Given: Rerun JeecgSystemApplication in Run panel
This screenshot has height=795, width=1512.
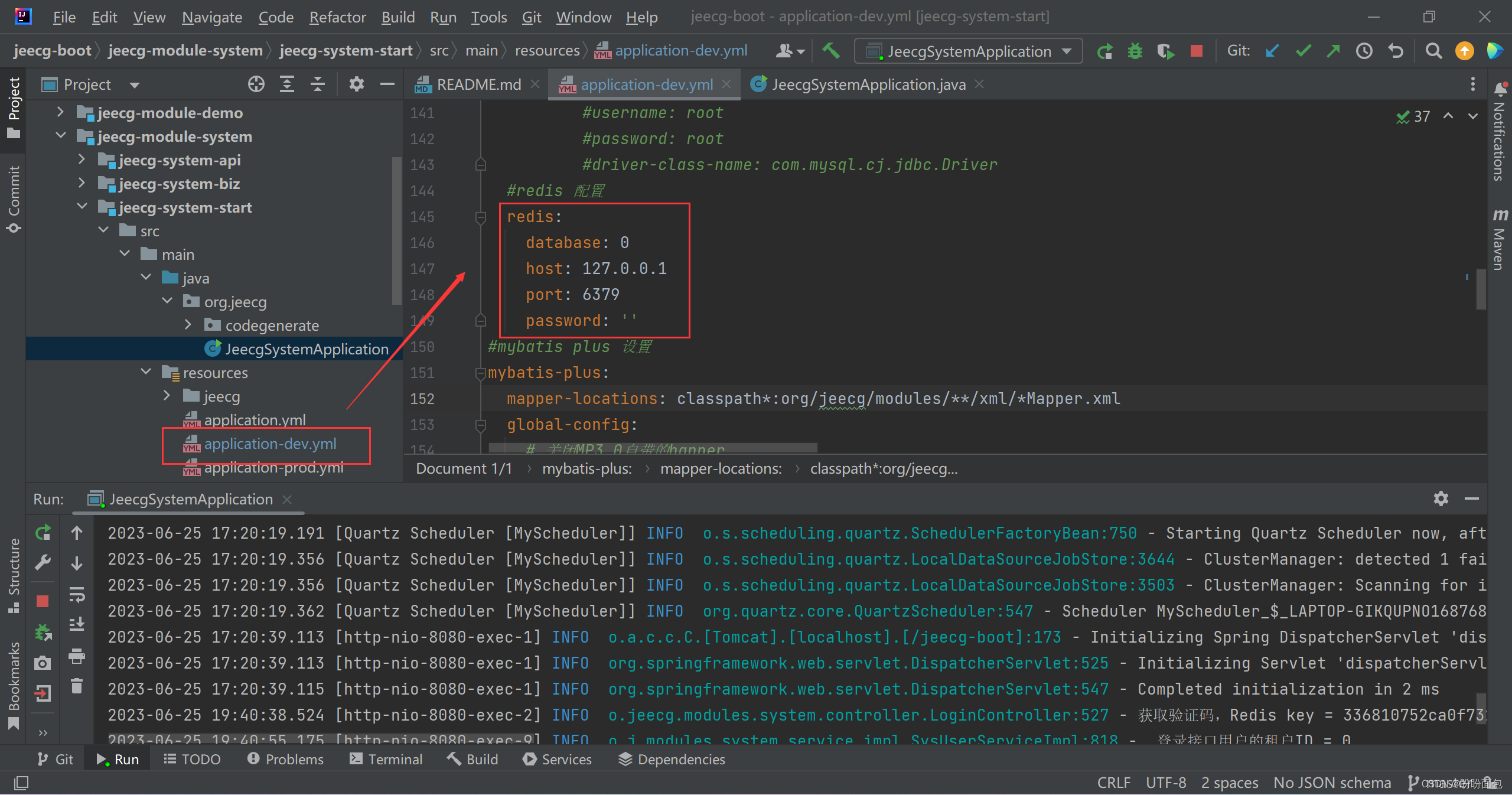Looking at the screenshot, I should 43,533.
